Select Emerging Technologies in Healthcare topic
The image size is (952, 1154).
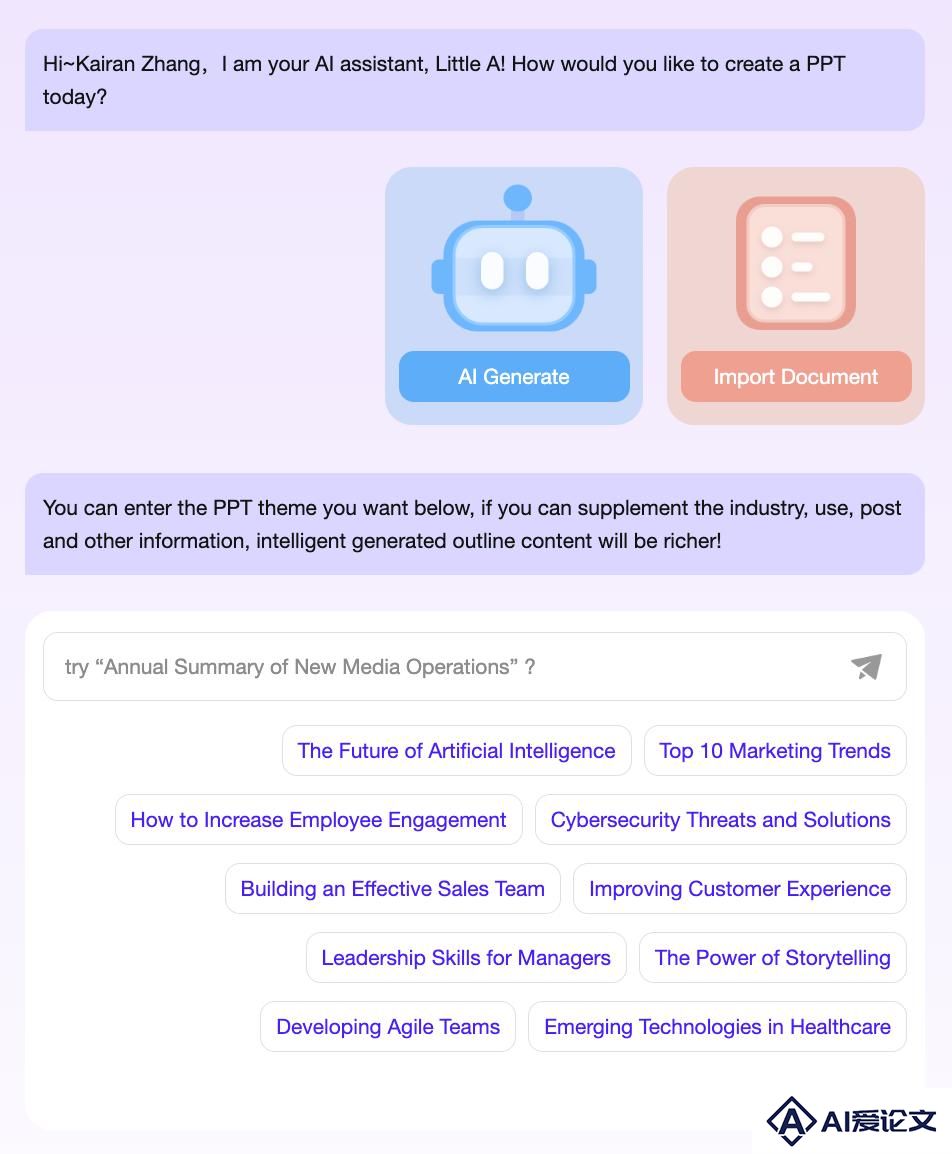point(717,1027)
